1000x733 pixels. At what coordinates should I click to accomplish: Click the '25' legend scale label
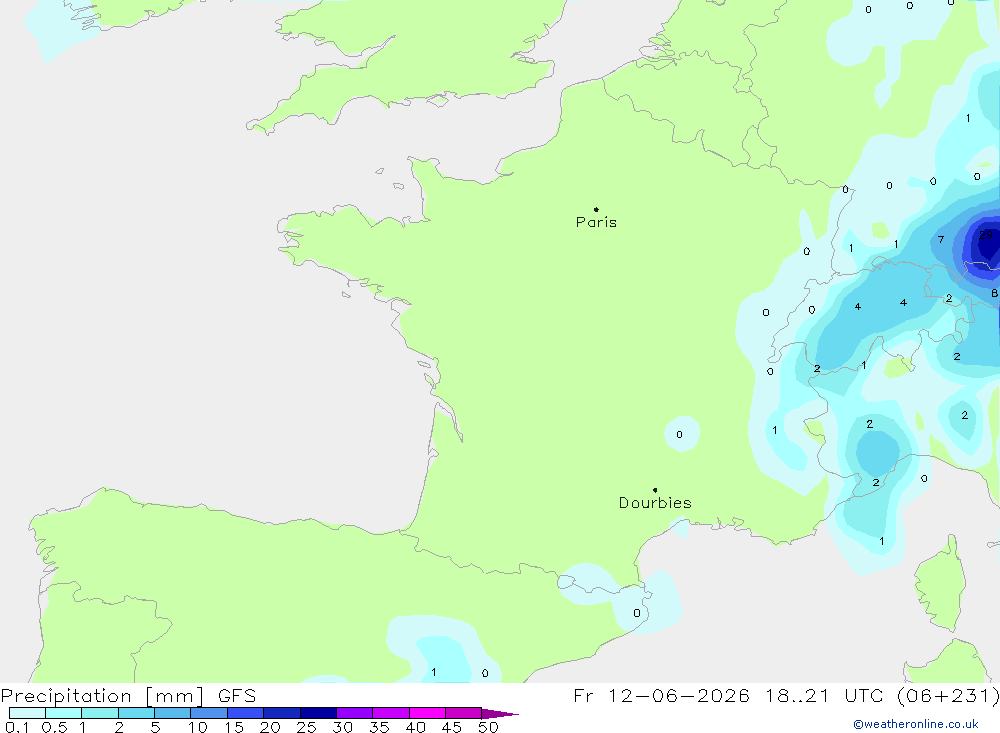[307, 727]
